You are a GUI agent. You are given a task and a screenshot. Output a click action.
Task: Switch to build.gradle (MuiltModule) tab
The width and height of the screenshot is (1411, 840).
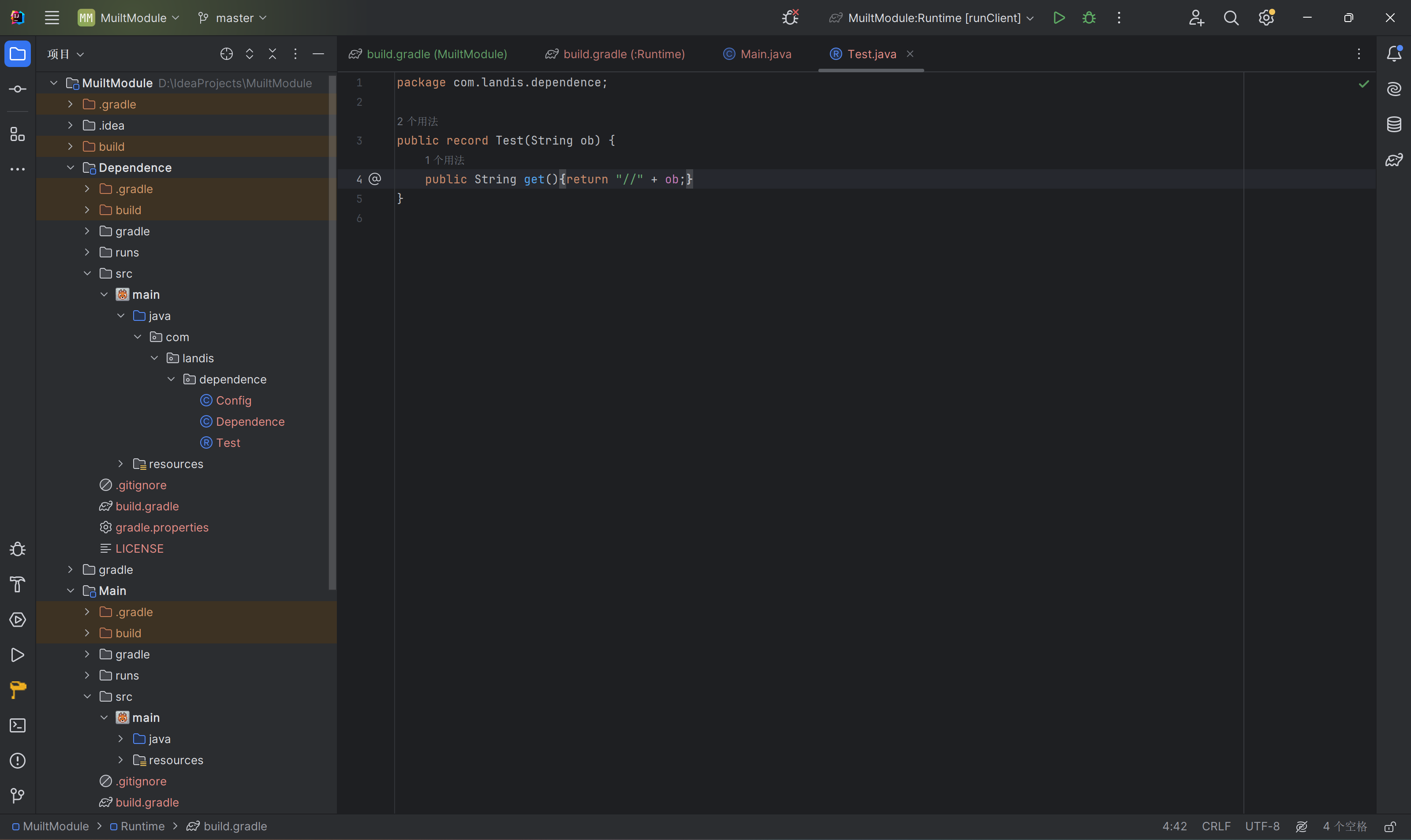[x=428, y=54]
